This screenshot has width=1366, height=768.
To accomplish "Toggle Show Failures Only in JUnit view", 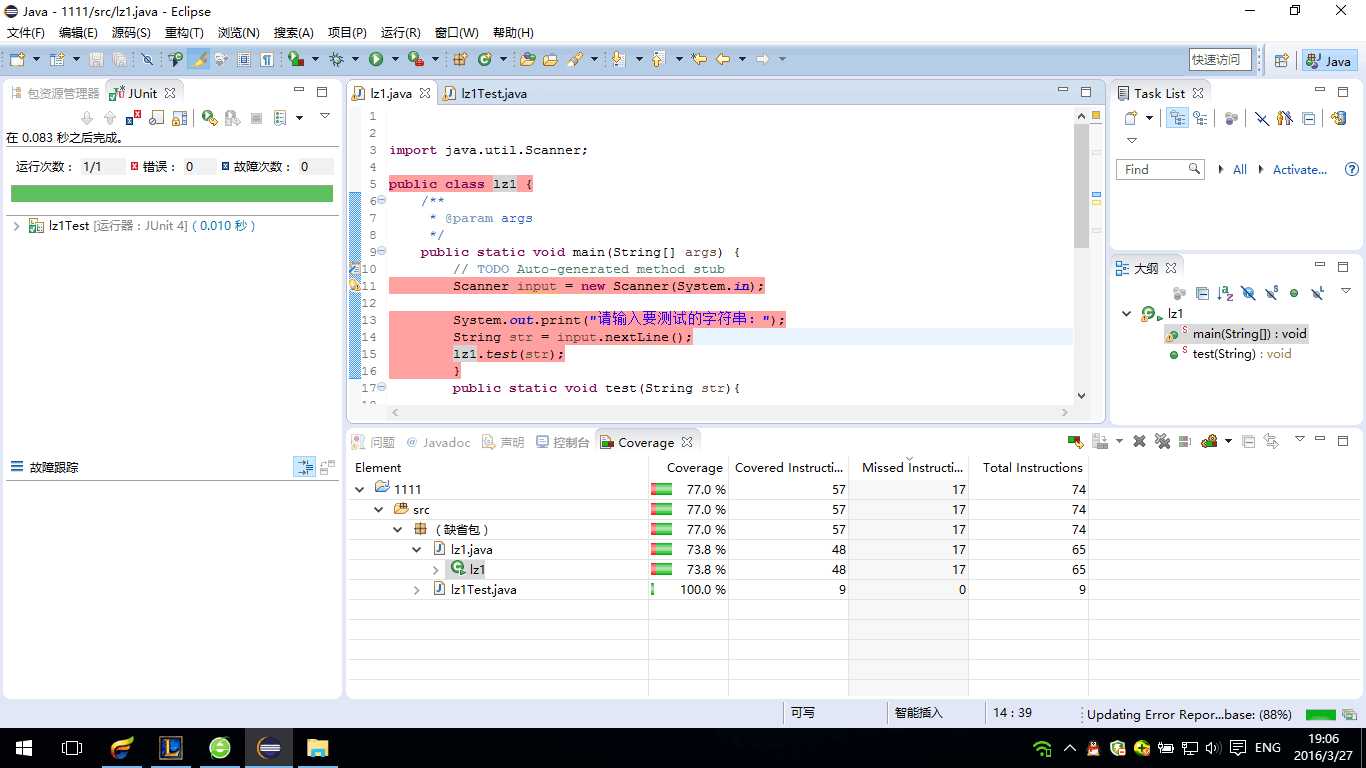I will pyautogui.click(x=134, y=118).
